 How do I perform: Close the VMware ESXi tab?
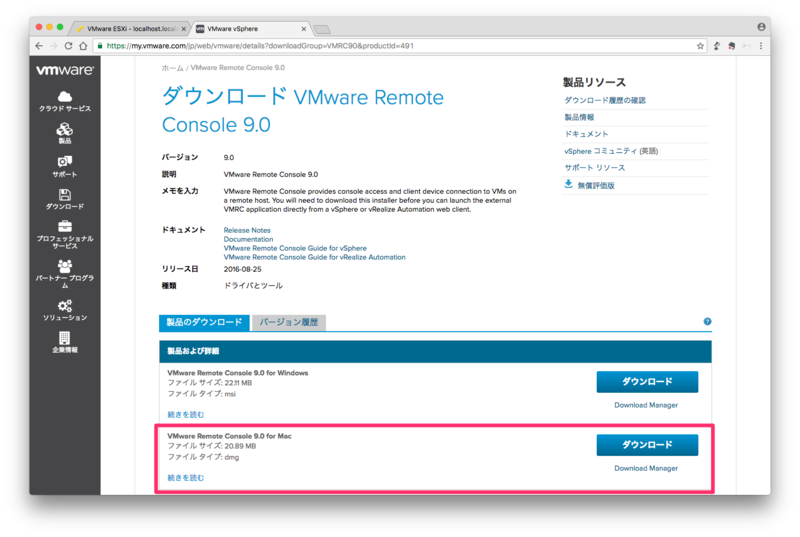(184, 29)
